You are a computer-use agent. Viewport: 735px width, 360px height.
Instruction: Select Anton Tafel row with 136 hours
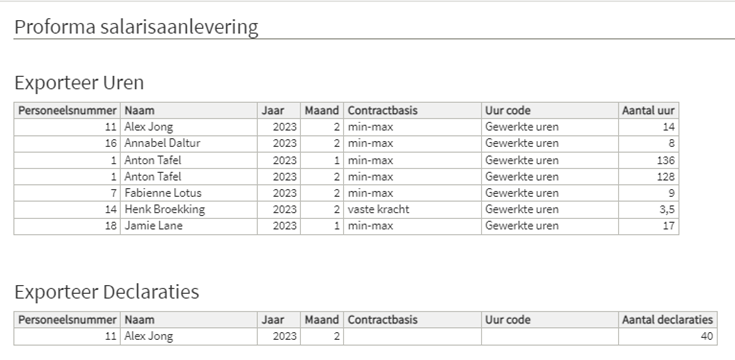346,160
